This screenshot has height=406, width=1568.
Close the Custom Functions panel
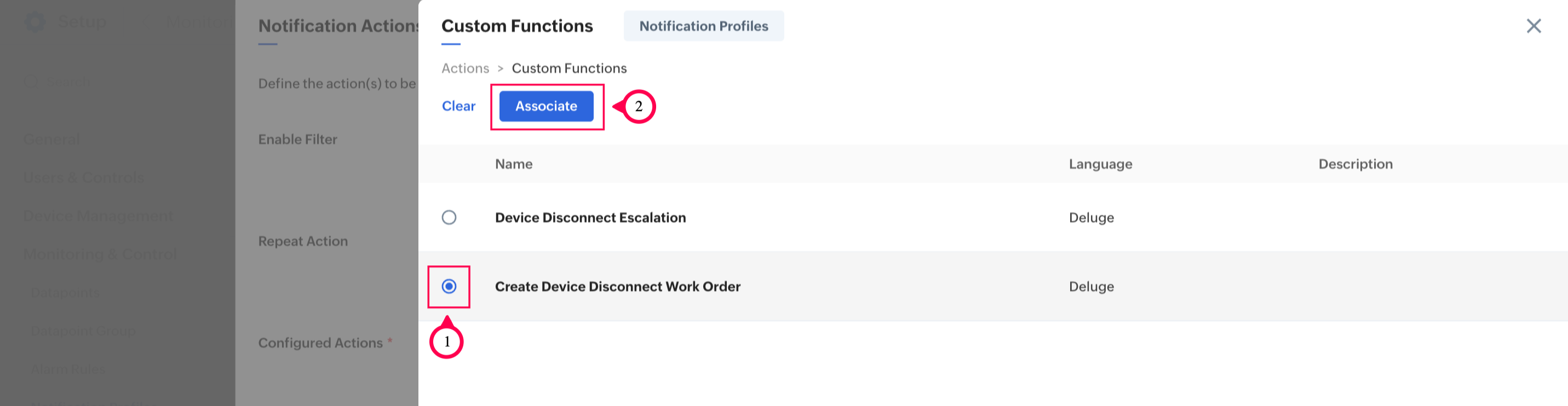(1533, 26)
